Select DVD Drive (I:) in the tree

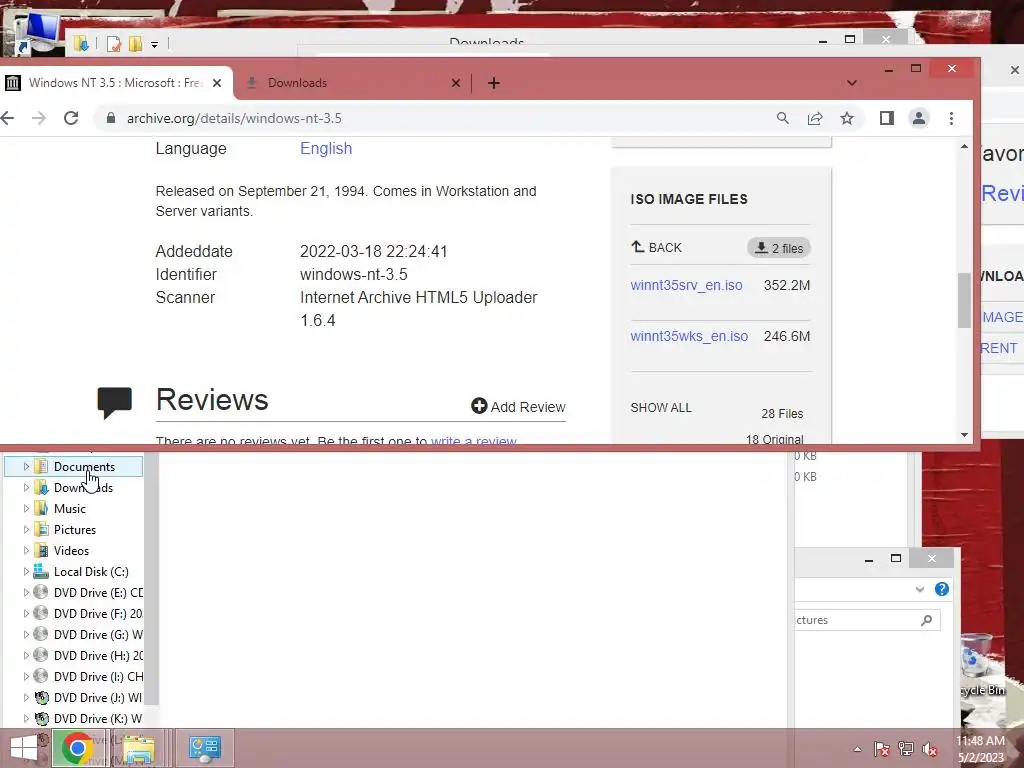98,676
